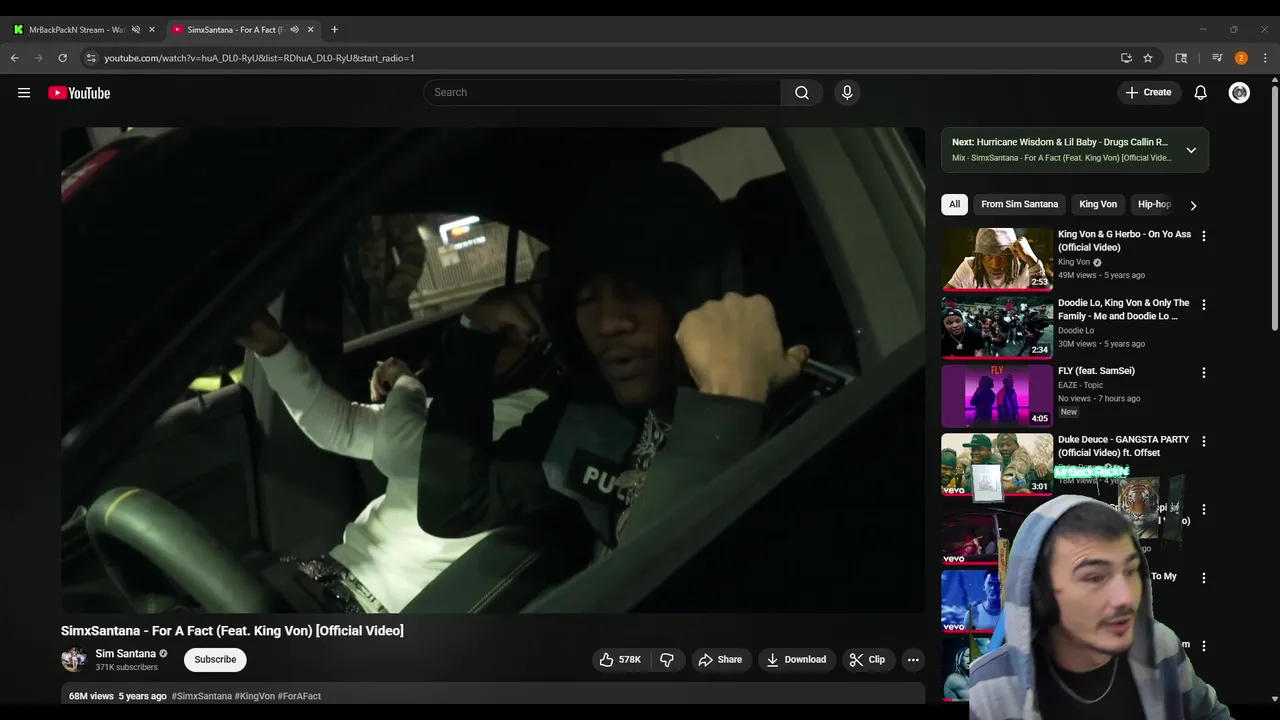Viewport: 1280px width, 720px height.
Task: Close the SimxSantana YouTube tab
Action: click(x=310, y=30)
